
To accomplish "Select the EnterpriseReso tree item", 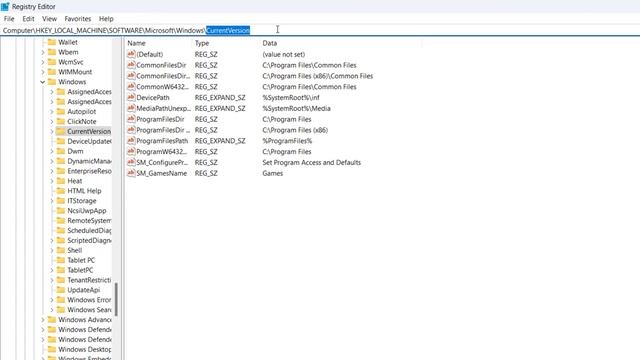I will (x=89, y=171).
